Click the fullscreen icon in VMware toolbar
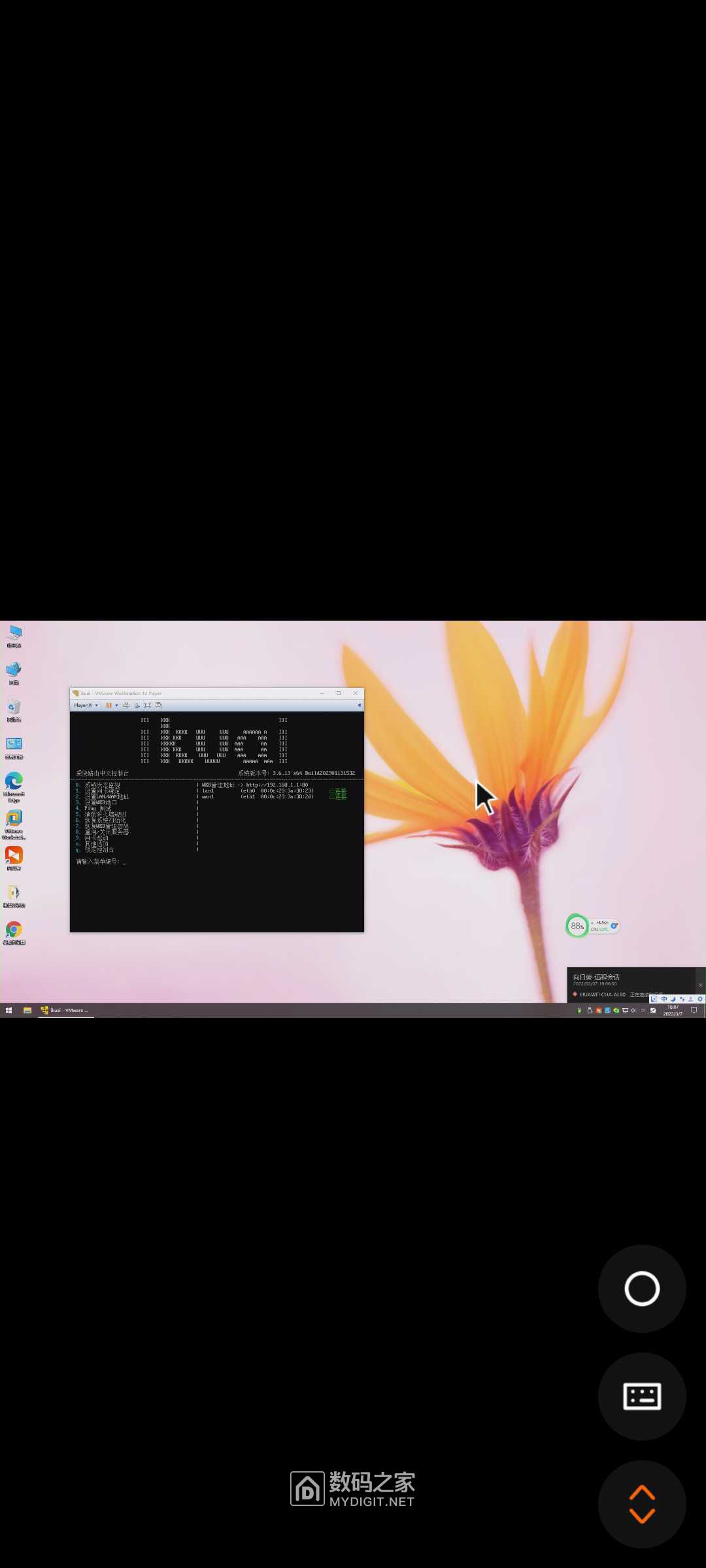Viewport: 706px width, 1568px height. (x=147, y=706)
